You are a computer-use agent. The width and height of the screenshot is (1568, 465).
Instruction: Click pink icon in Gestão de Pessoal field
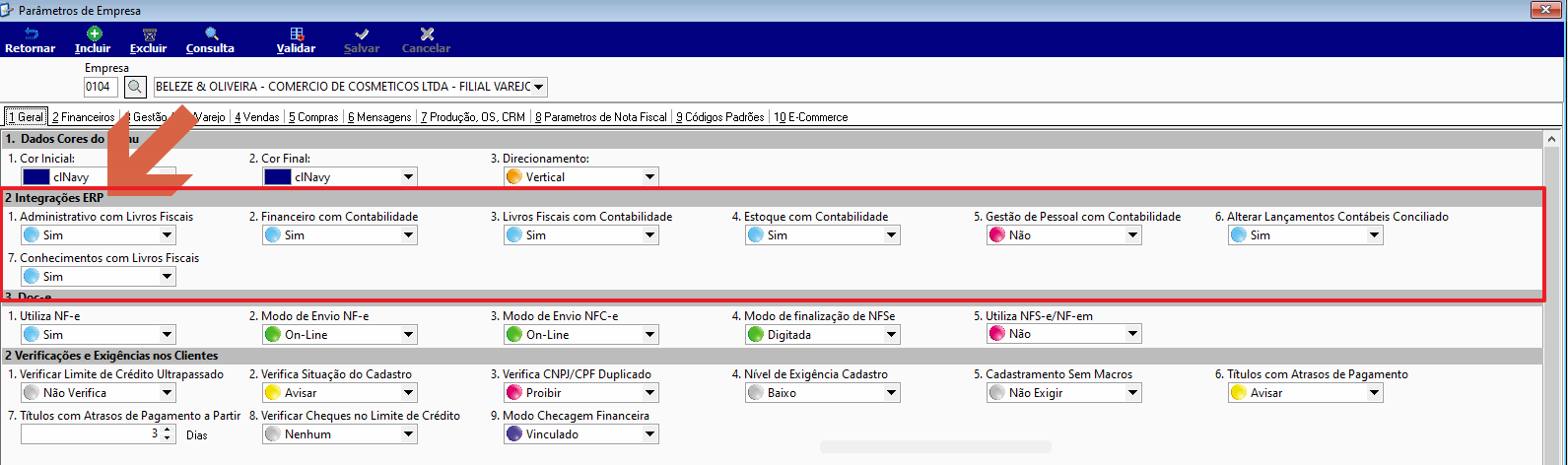click(x=996, y=235)
